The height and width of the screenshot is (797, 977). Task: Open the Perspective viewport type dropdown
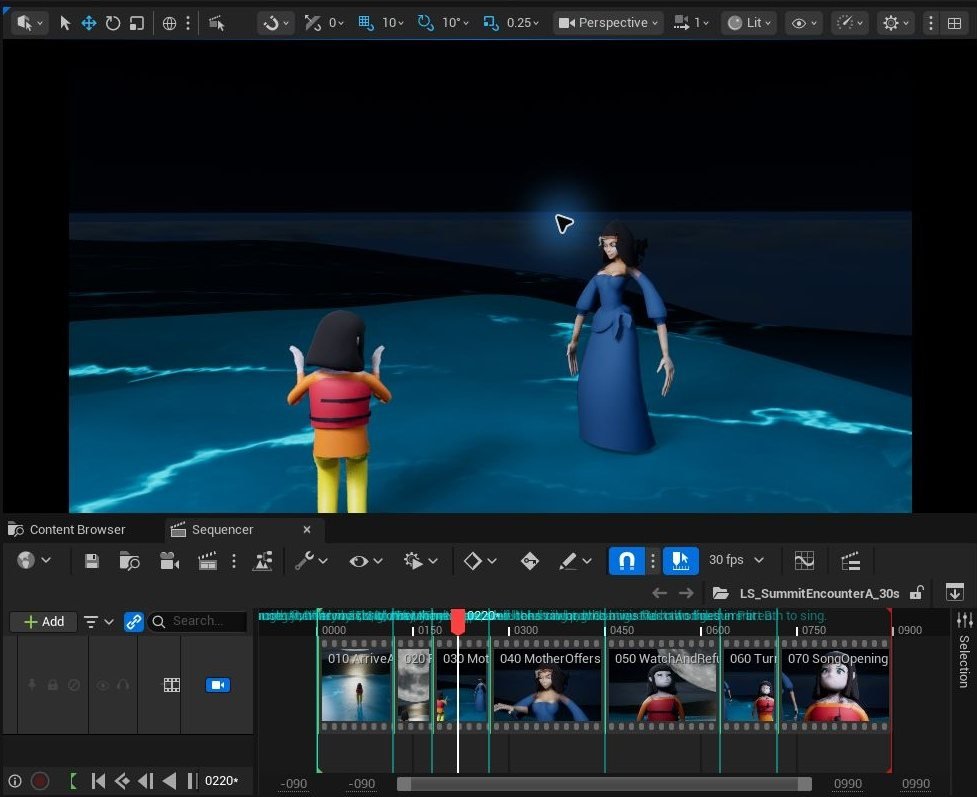pyautogui.click(x=608, y=23)
